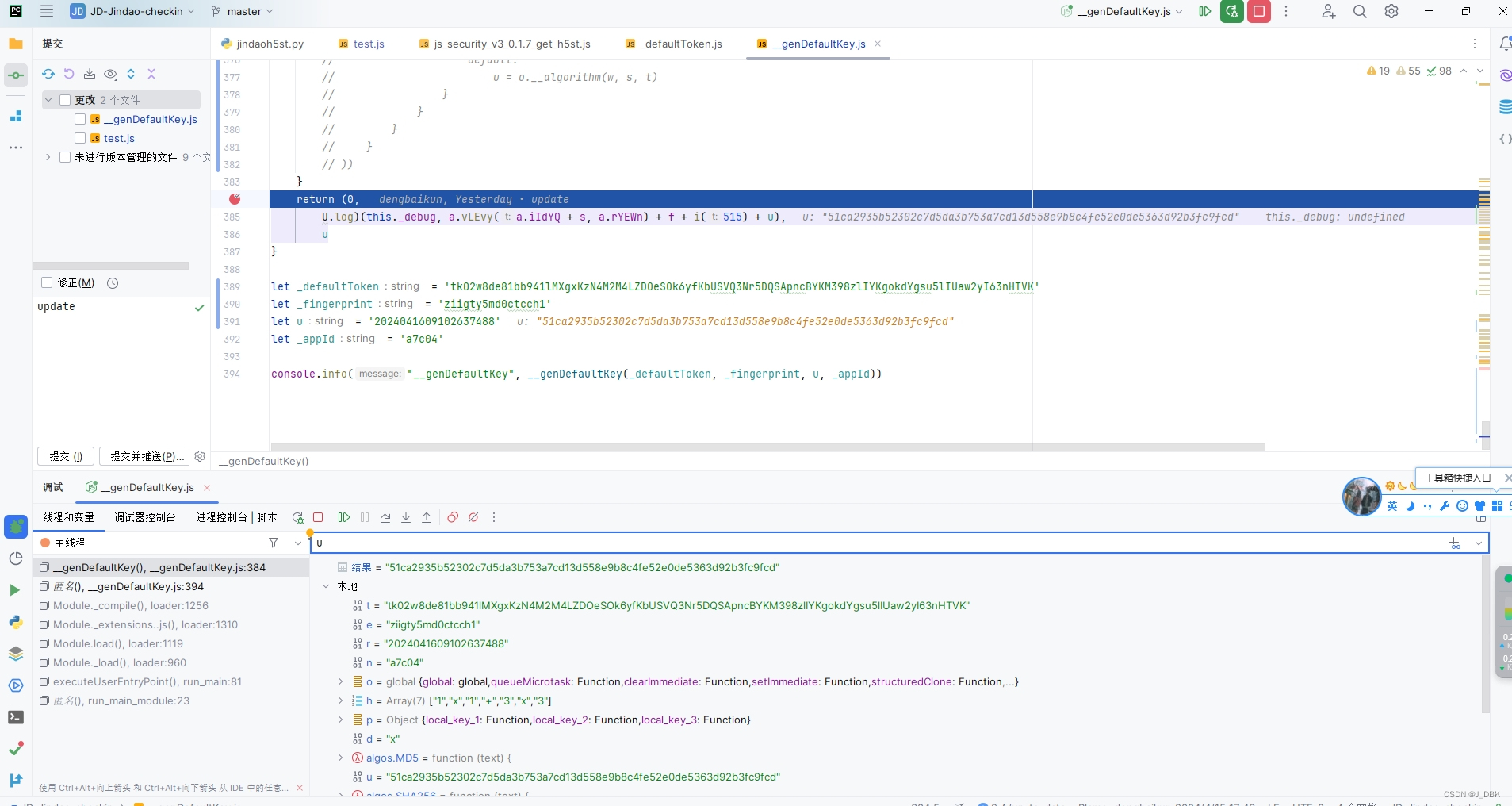Collapse 更改 changes tree node
Image resolution: width=1512 pixels, height=806 pixels.
[48, 100]
